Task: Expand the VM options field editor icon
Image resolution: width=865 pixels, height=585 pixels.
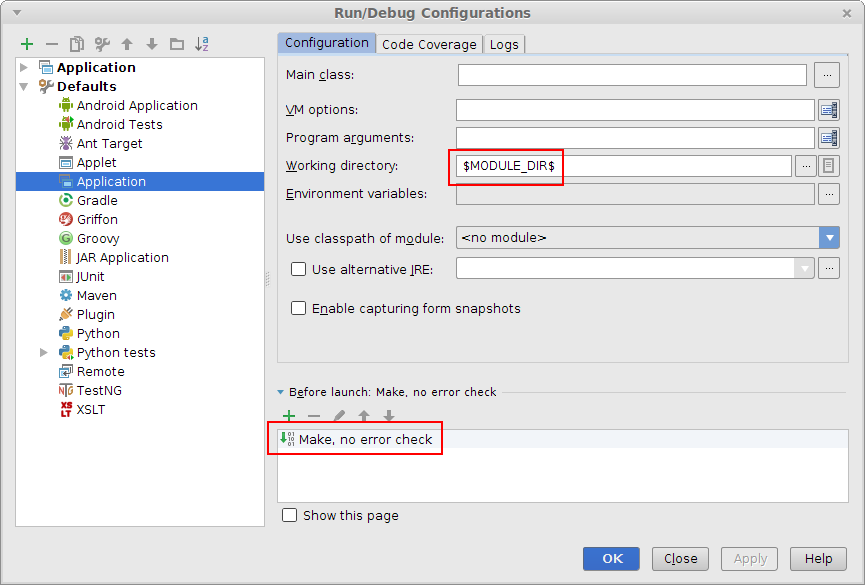Action: [828, 110]
